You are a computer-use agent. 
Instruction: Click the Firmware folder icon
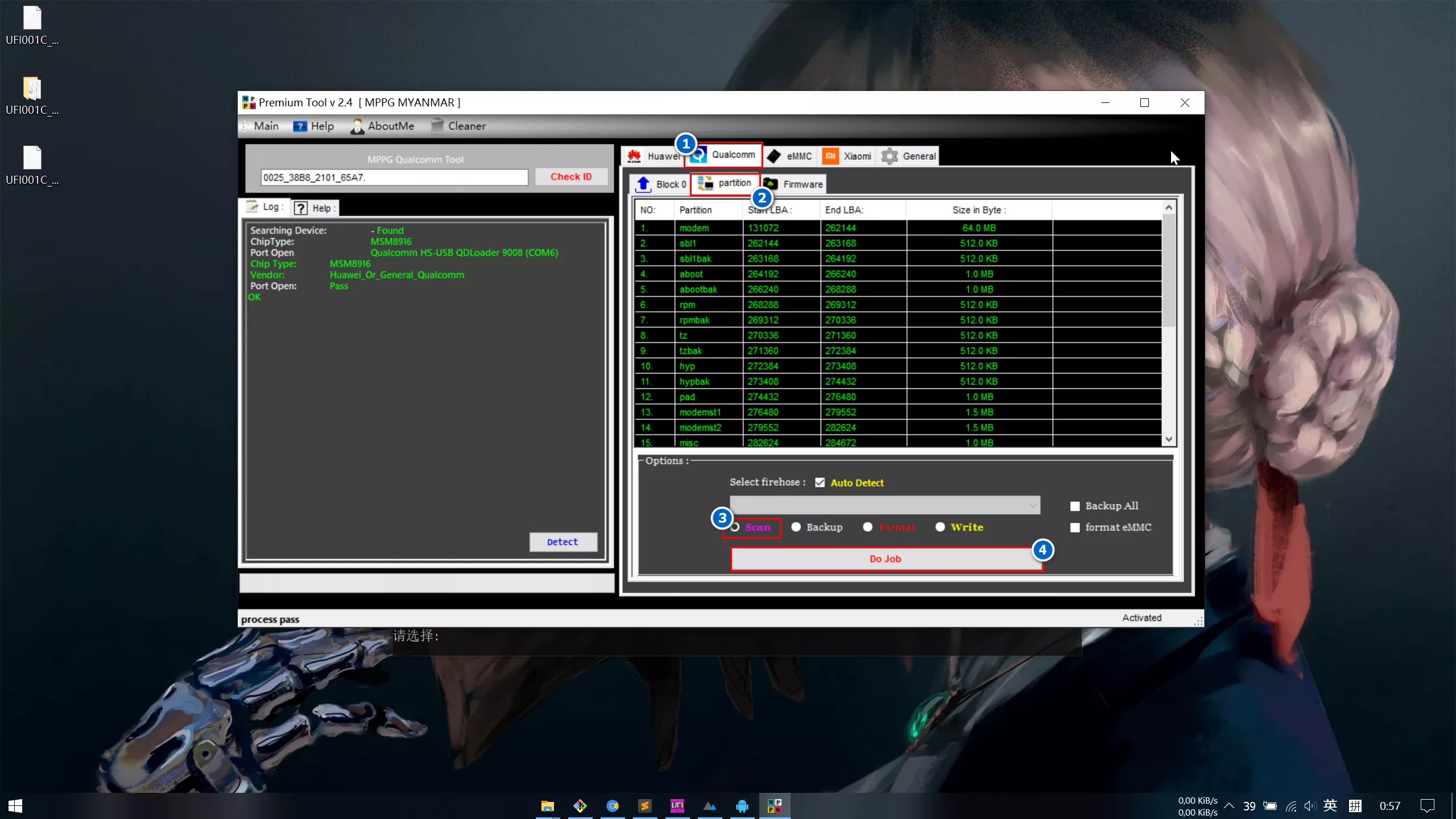[770, 184]
